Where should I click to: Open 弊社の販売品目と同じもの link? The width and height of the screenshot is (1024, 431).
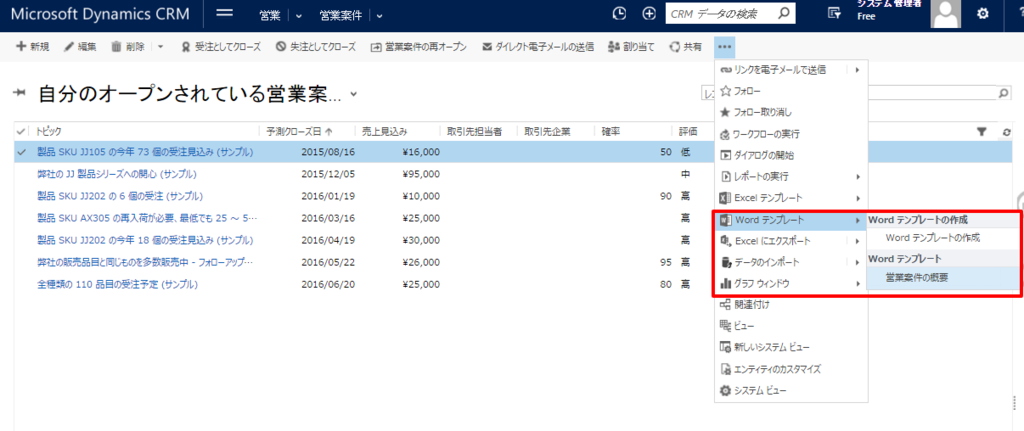click(145, 263)
